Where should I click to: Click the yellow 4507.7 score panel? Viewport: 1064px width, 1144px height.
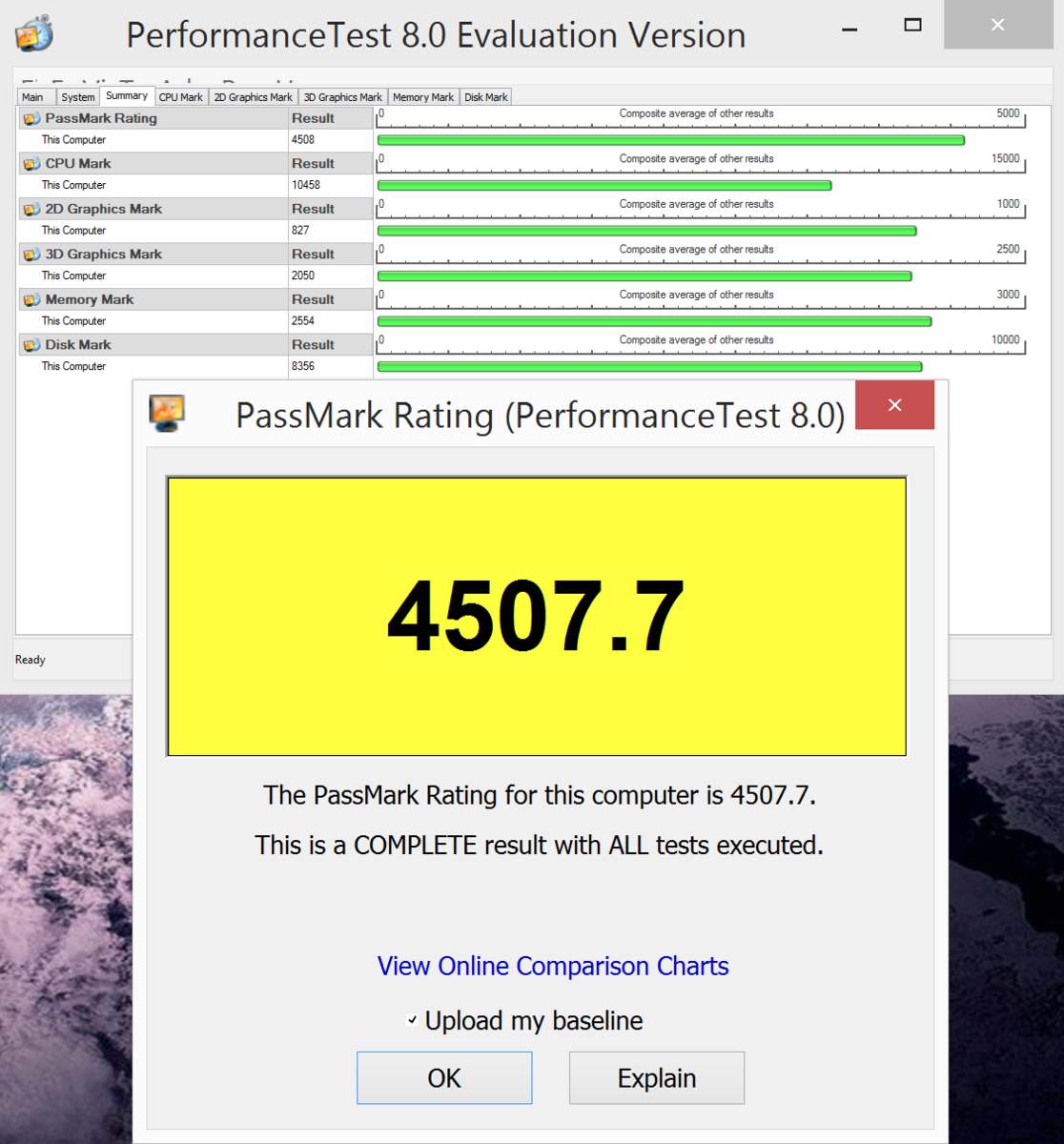(x=537, y=617)
